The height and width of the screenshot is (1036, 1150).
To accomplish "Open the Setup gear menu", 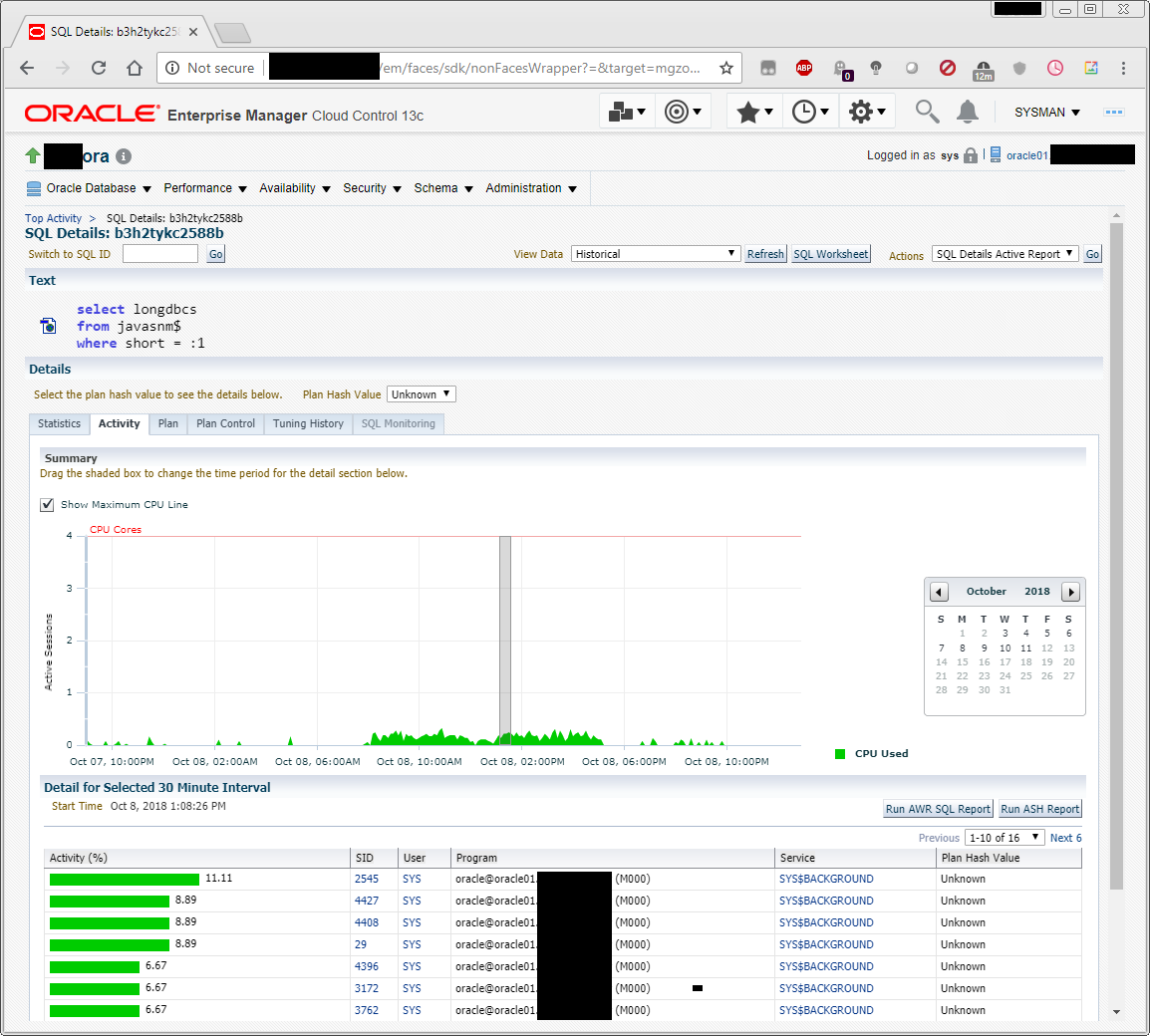I will pyautogui.click(x=866, y=112).
